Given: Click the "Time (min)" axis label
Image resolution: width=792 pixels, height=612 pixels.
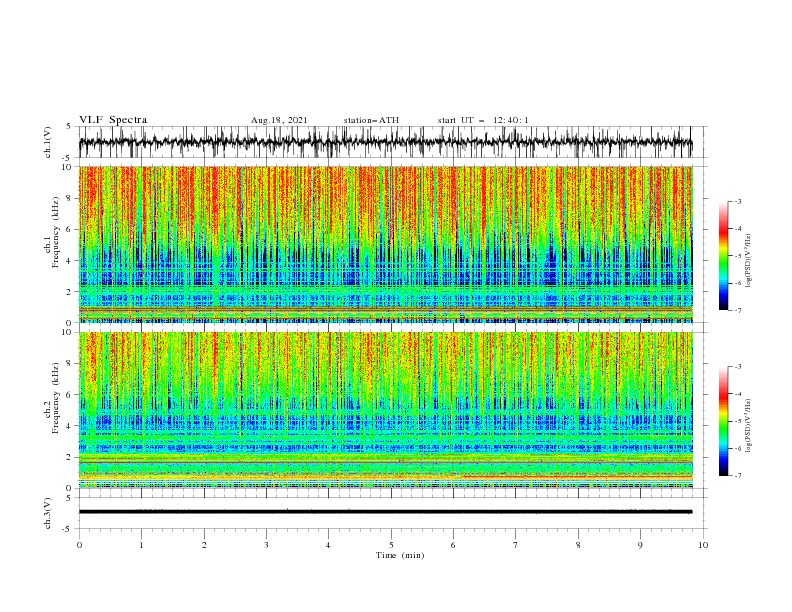Looking at the screenshot, I should click(x=400, y=555).
